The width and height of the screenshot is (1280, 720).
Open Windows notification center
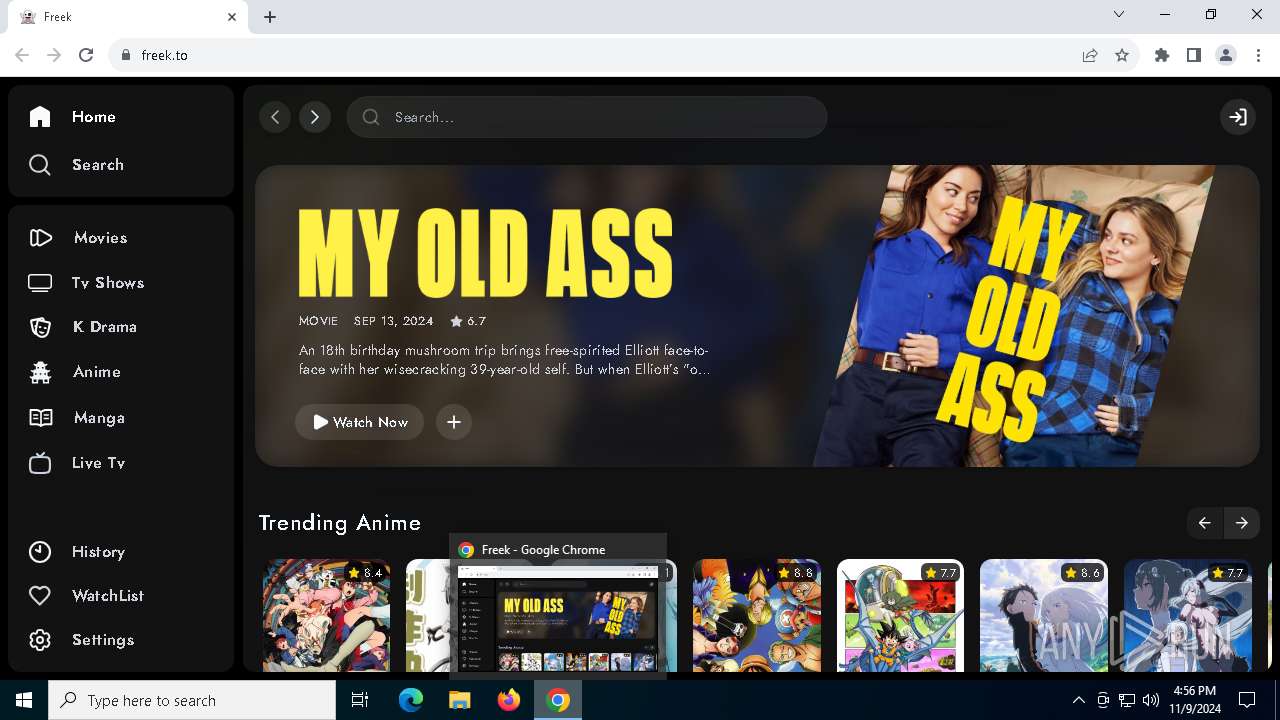coord(1248,701)
